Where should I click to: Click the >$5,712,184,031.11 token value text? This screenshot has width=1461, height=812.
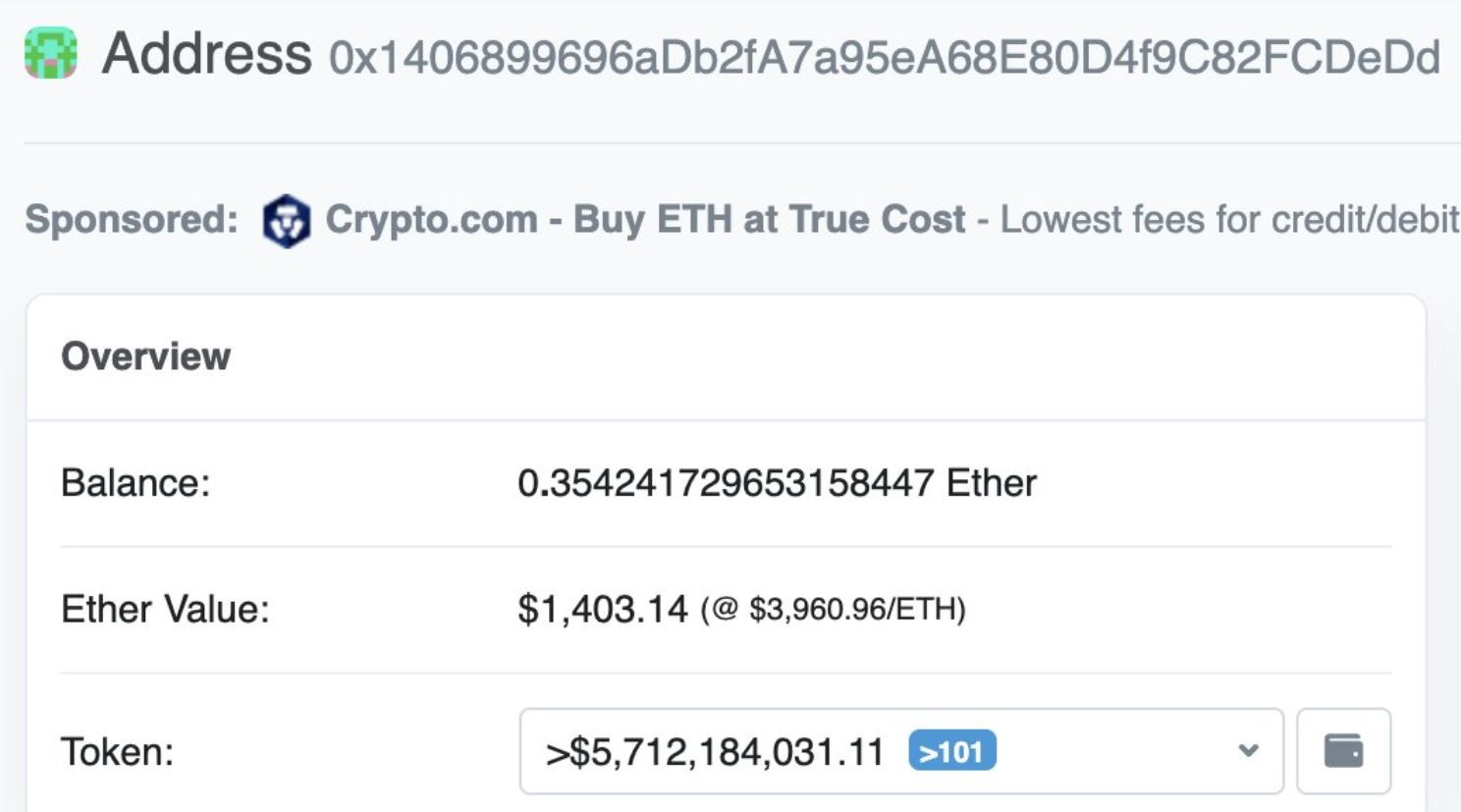715,752
